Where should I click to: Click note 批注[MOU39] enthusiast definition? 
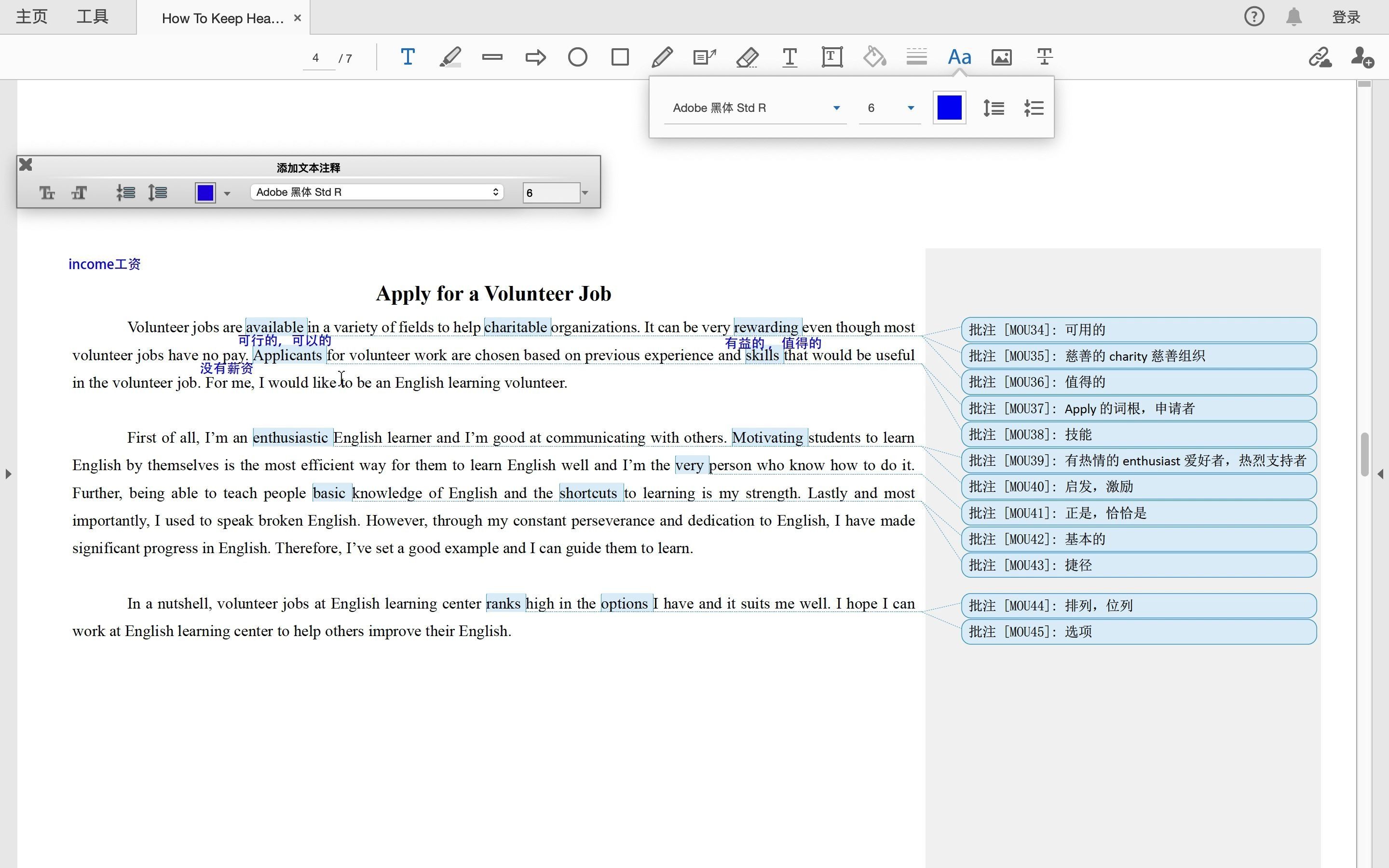click(x=1137, y=460)
